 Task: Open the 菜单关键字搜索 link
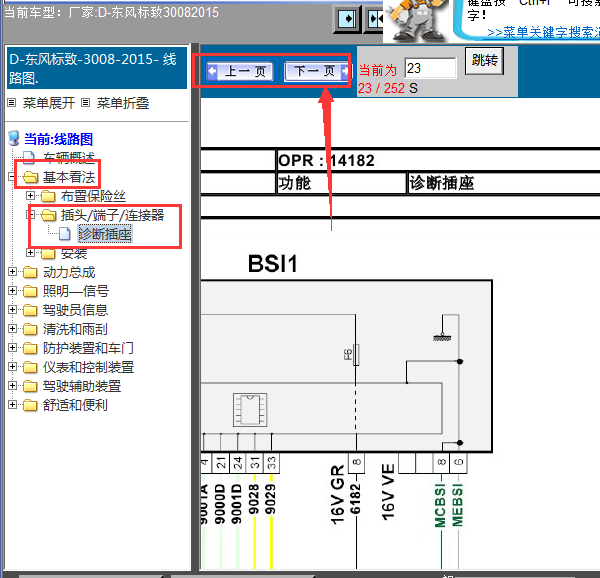pos(543,33)
